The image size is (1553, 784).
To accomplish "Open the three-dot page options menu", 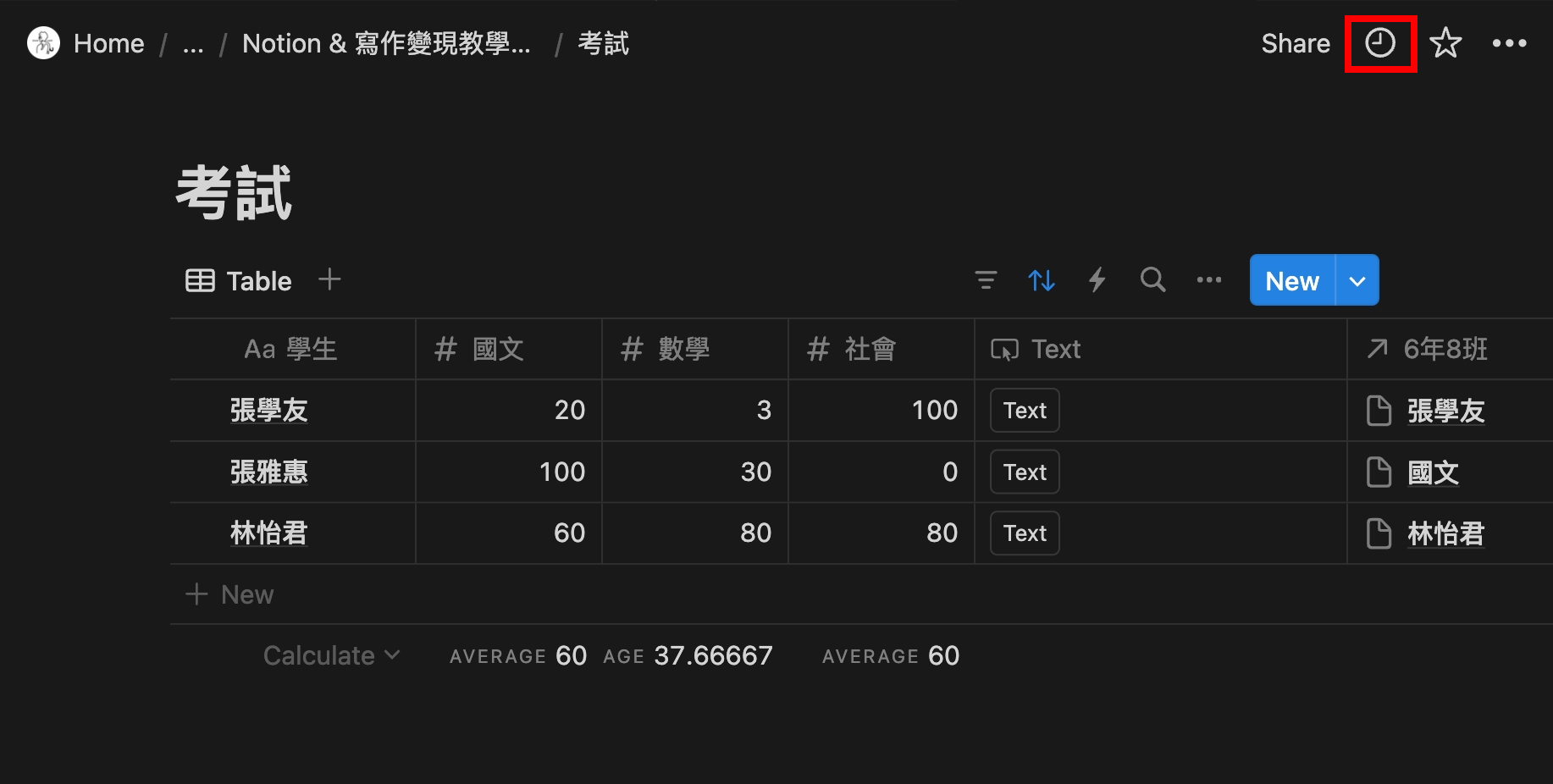I will (1509, 43).
